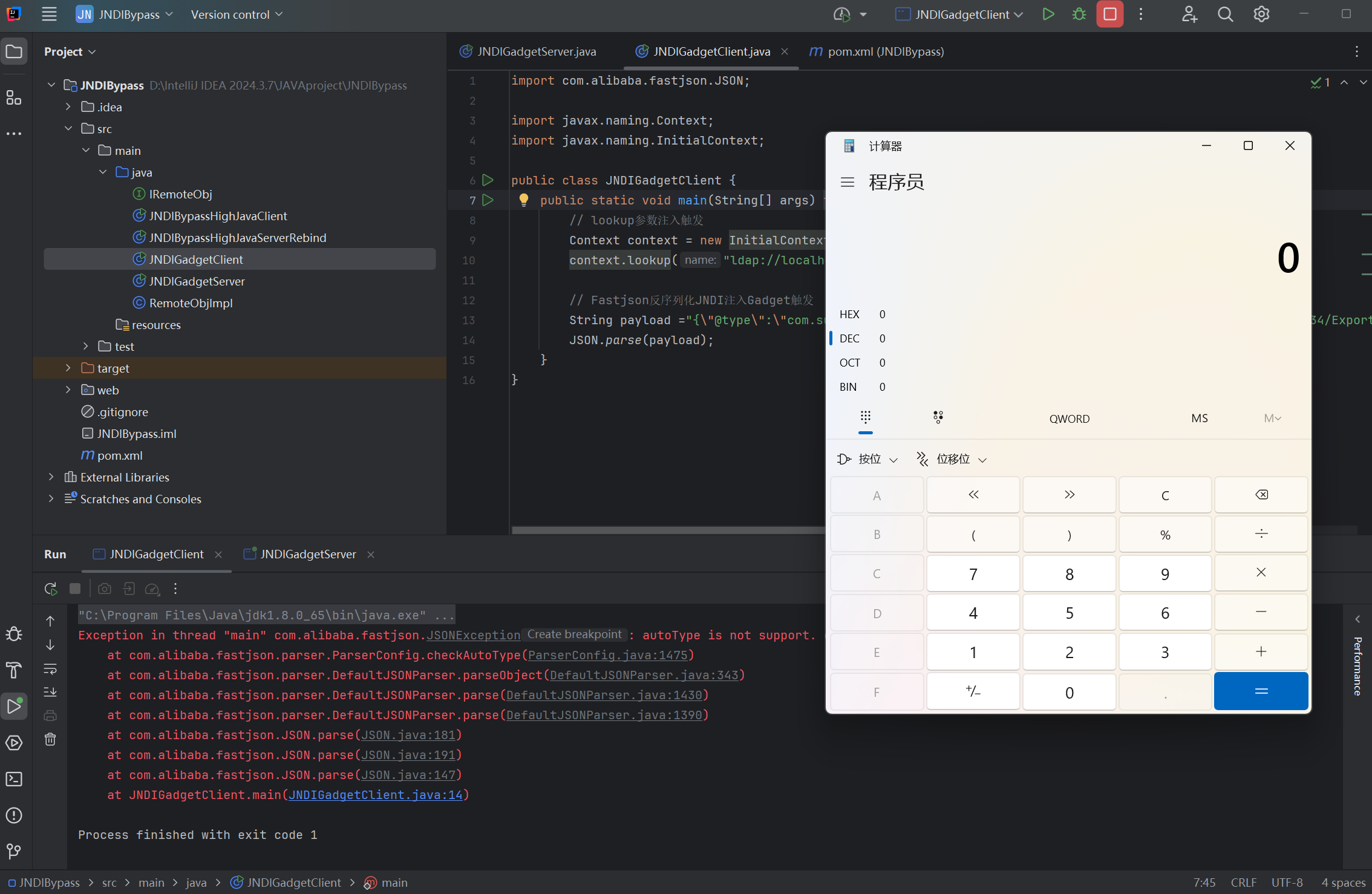Image resolution: width=1372 pixels, height=894 pixels.
Task: Expand the target folder
Action: (68, 368)
